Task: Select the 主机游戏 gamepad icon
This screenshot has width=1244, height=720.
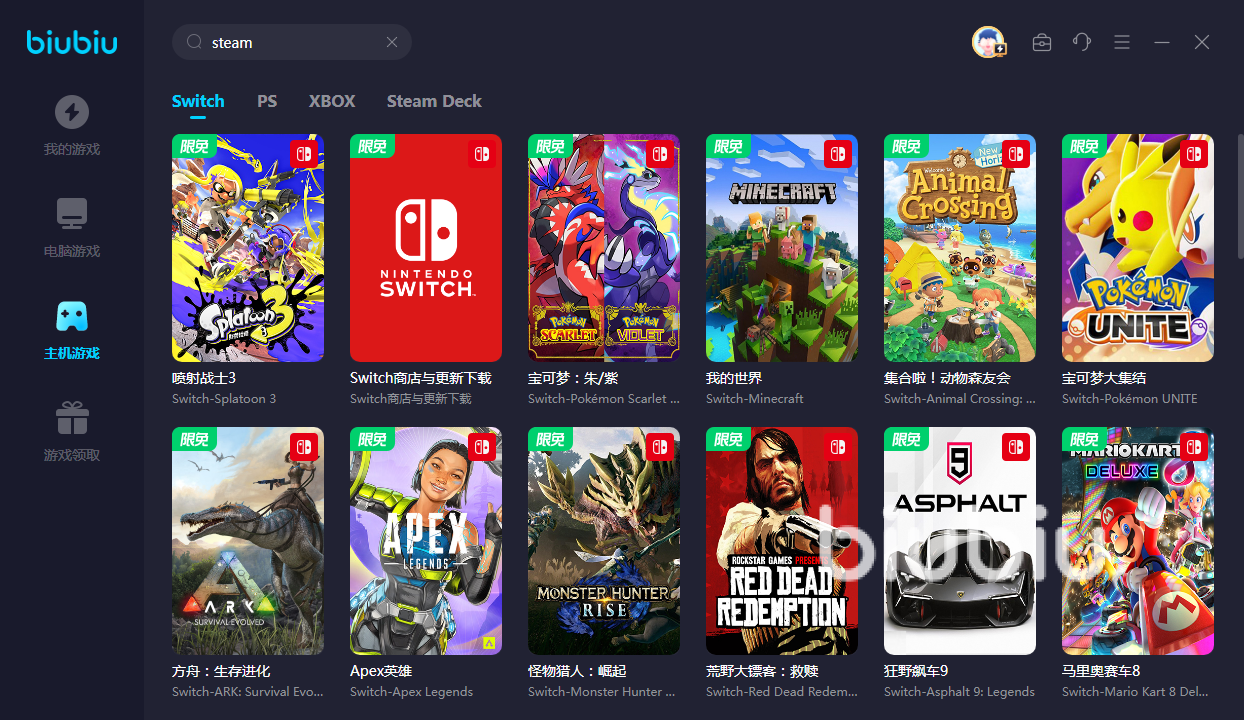Action: click(x=71, y=318)
